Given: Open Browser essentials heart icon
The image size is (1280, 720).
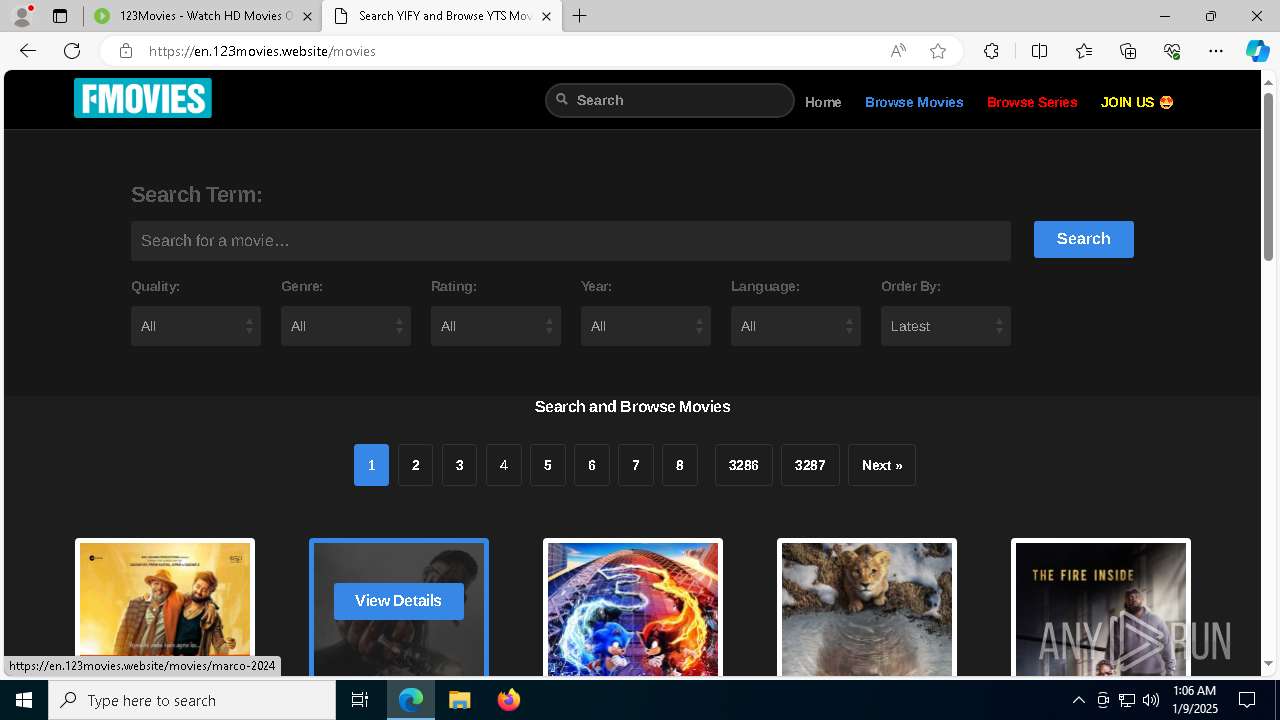Looking at the screenshot, I should pyautogui.click(x=1172, y=51).
